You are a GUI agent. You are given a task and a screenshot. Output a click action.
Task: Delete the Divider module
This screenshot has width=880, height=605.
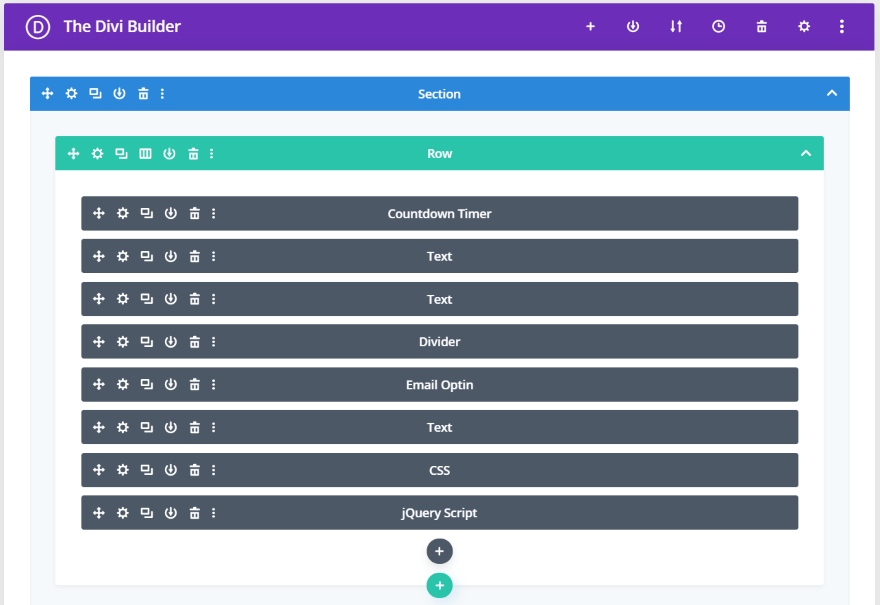click(x=195, y=342)
